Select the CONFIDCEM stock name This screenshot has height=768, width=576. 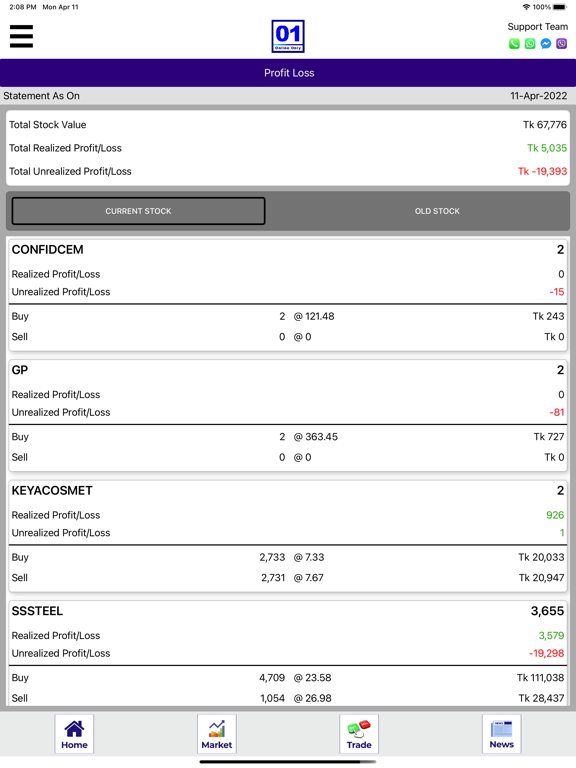tap(48, 250)
